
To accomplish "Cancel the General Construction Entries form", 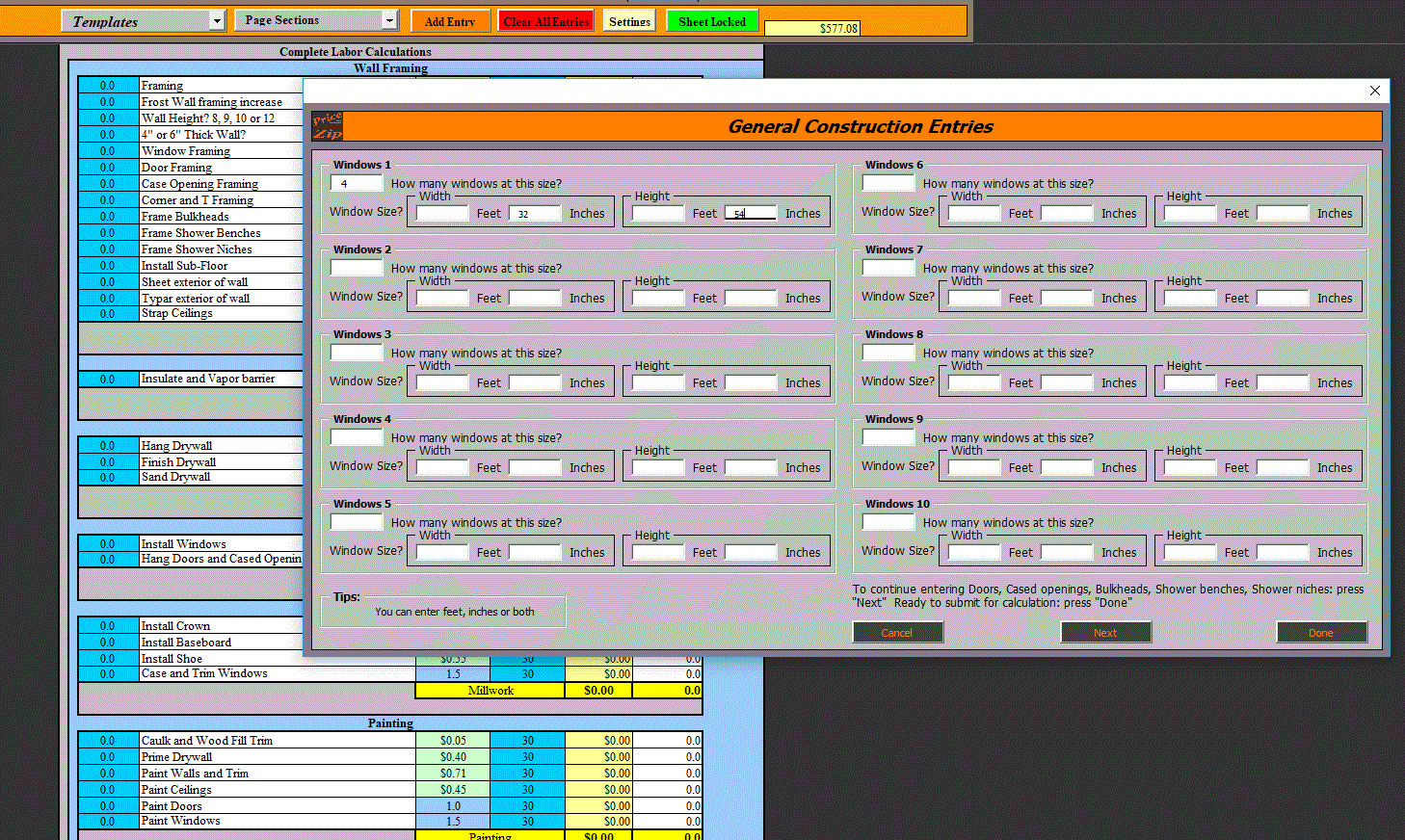I will pos(897,632).
